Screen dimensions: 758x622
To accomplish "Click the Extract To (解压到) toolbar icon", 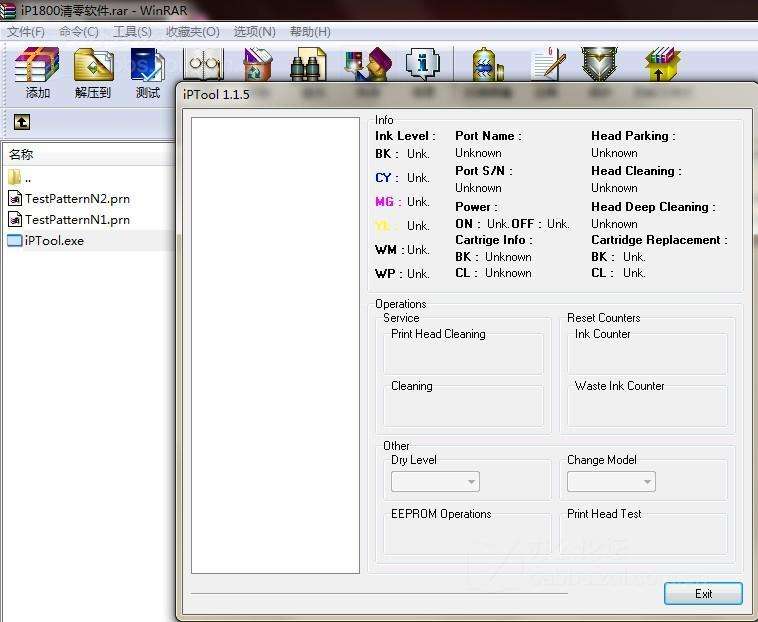I will tap(94, 65).
